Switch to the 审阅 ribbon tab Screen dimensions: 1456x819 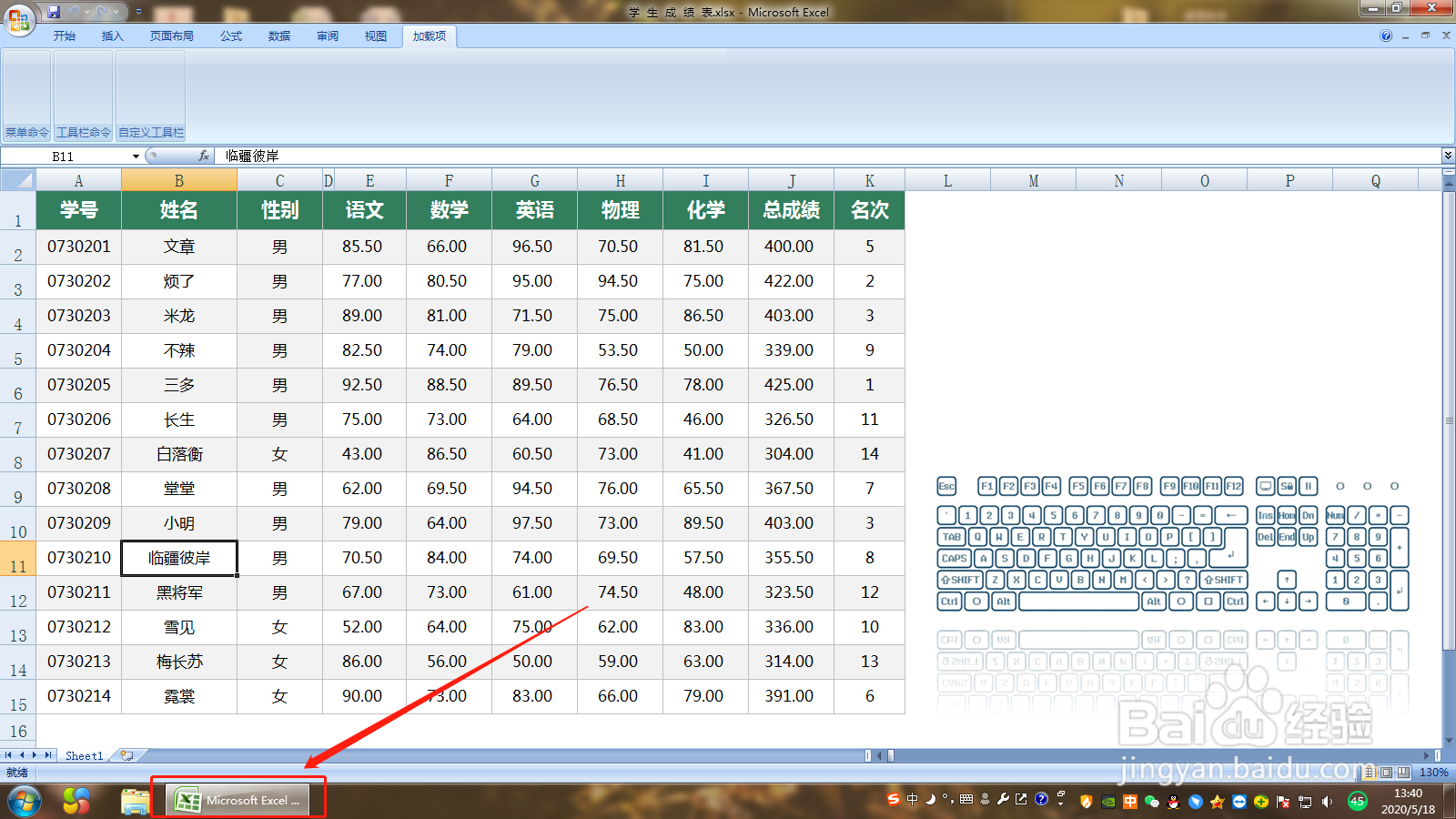(x=328, y=36)
